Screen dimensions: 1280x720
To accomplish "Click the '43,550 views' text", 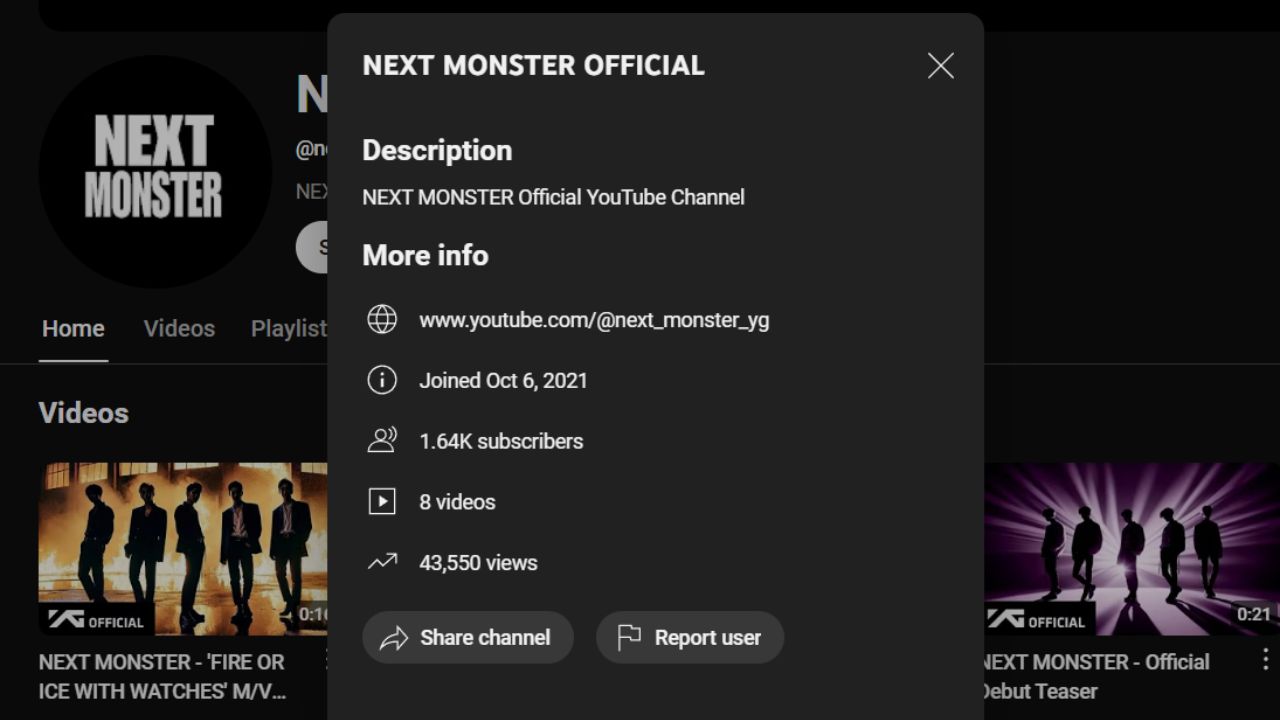I will tap(478, 562).
